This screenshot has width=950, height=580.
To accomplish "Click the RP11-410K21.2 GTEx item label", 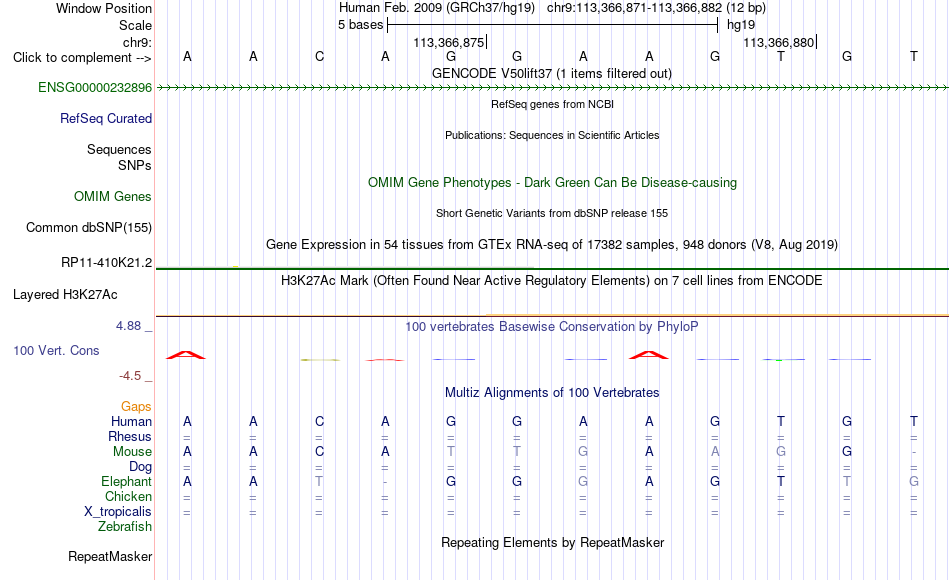I will click(x=106, y=262).
